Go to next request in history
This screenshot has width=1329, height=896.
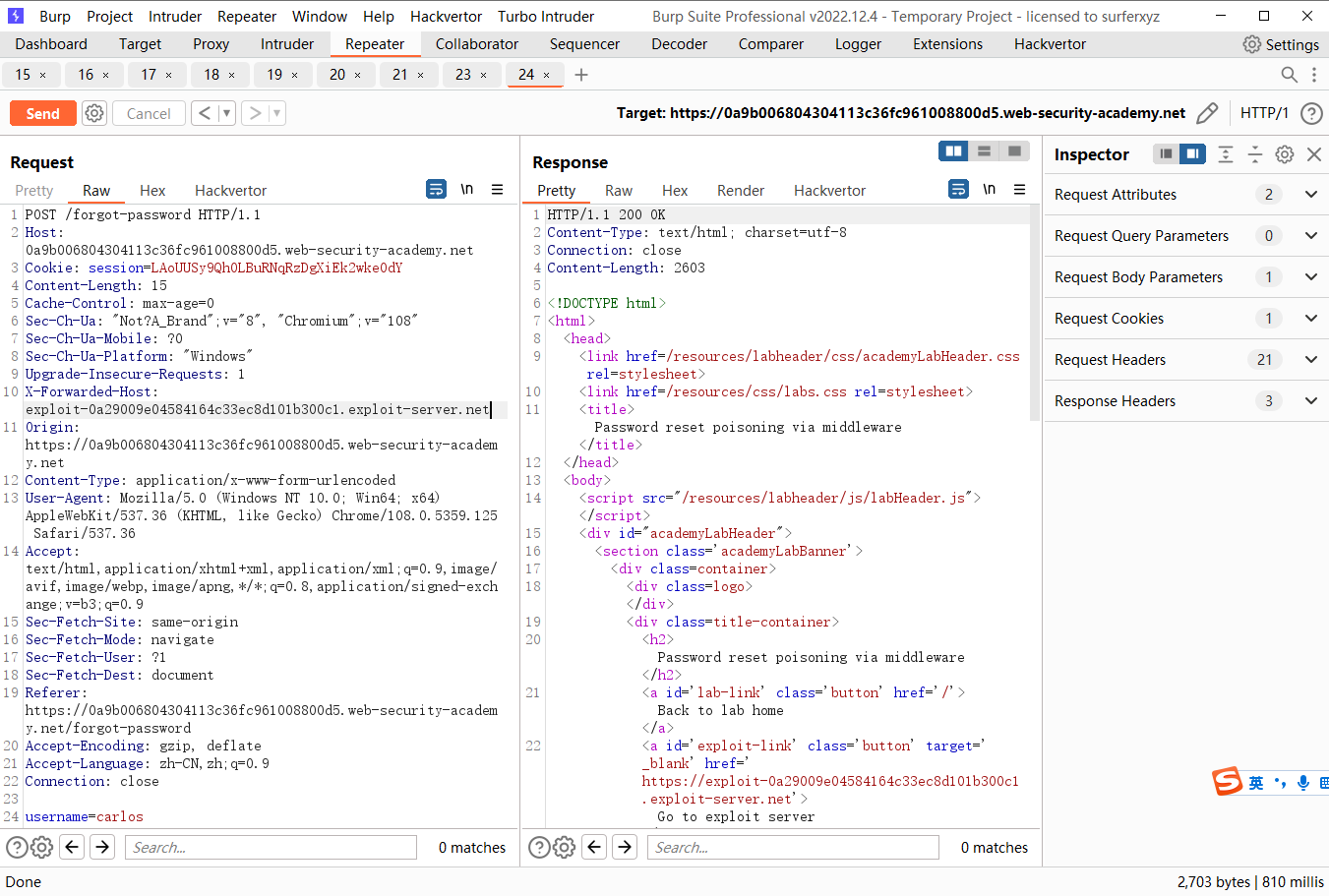(x=255, y=113)
